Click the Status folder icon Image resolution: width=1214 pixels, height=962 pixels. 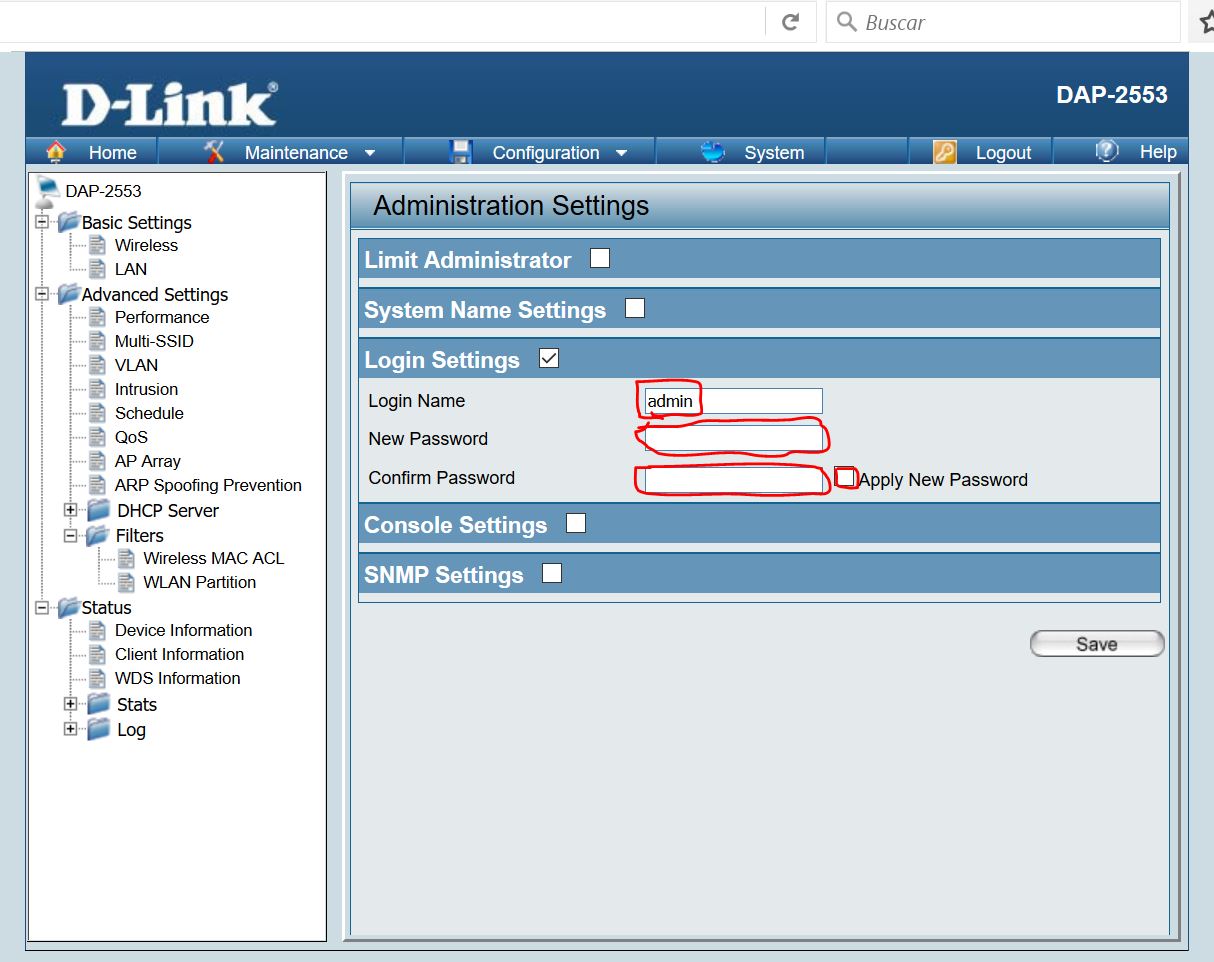pyautogui.click(x=68, y=607)
